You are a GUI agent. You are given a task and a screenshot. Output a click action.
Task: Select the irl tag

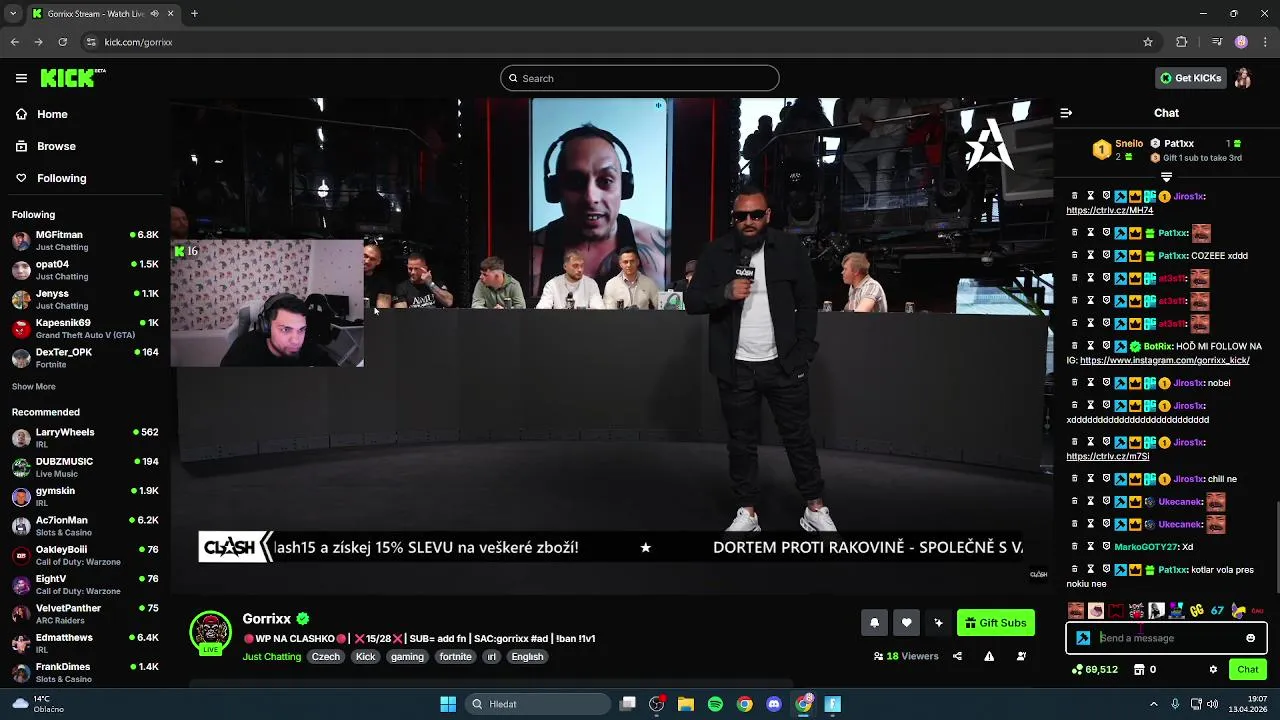click(x=491, y=657)
